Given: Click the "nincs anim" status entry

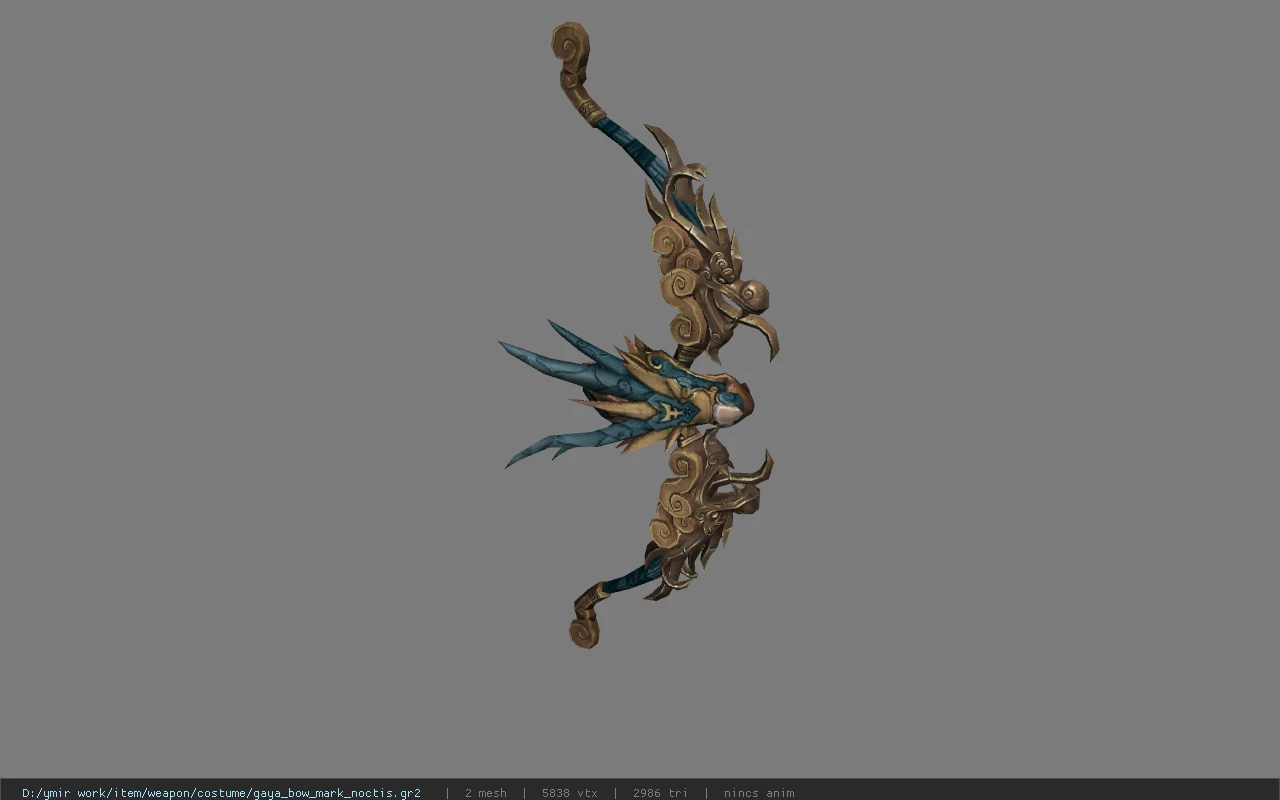Looking at the screenshot, I should click(x=759, y=793).
